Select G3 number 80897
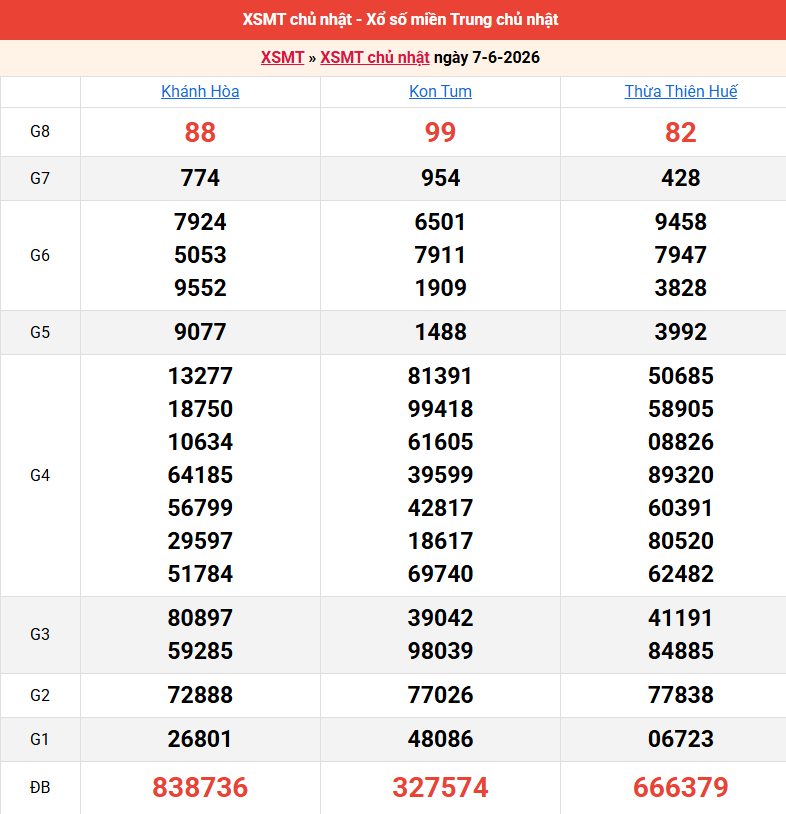Viewport: 786px width, 814px height. (x=200, y=618)
